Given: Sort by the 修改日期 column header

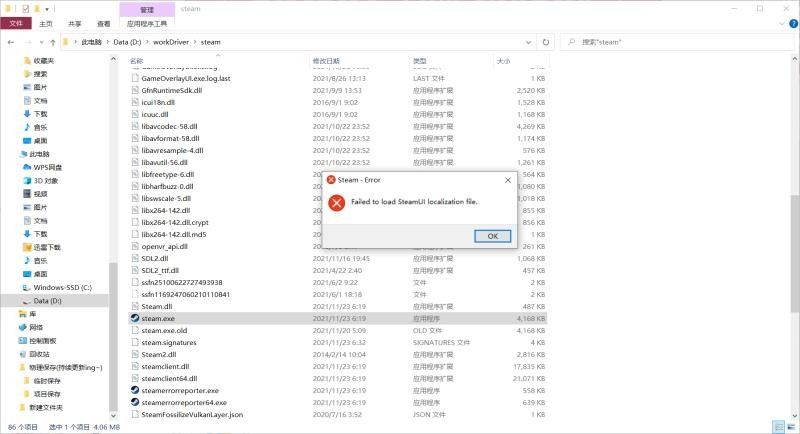Looking at the screenshot, I should point(326,61).
